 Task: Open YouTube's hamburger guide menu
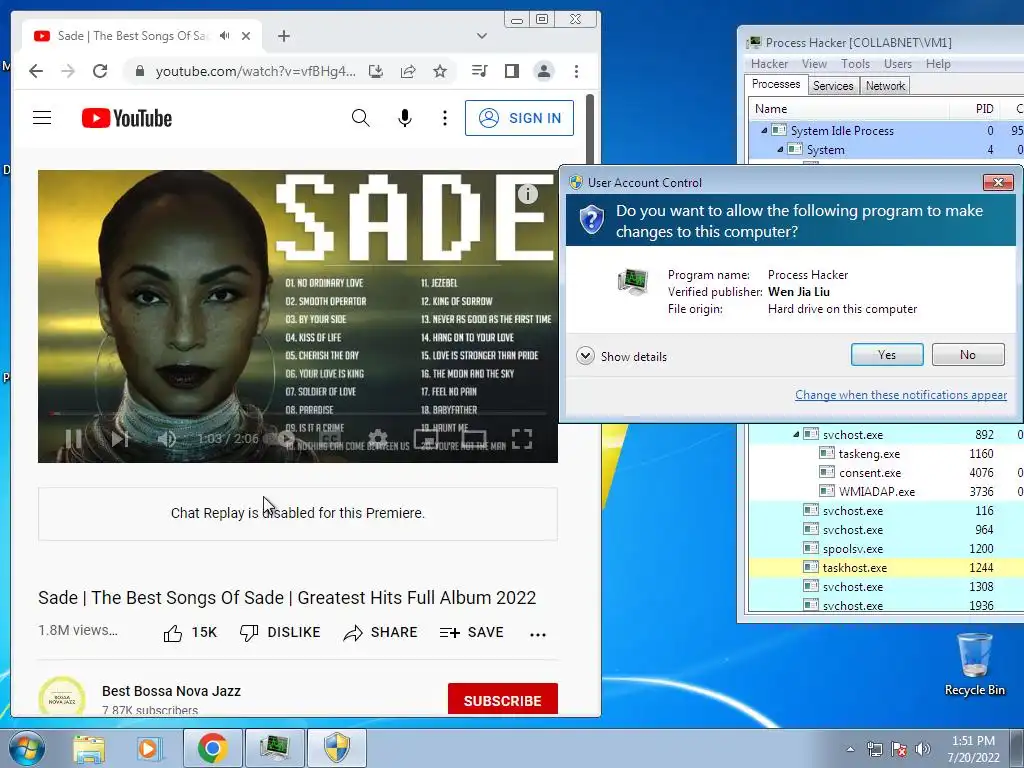[x=42, y=118]
